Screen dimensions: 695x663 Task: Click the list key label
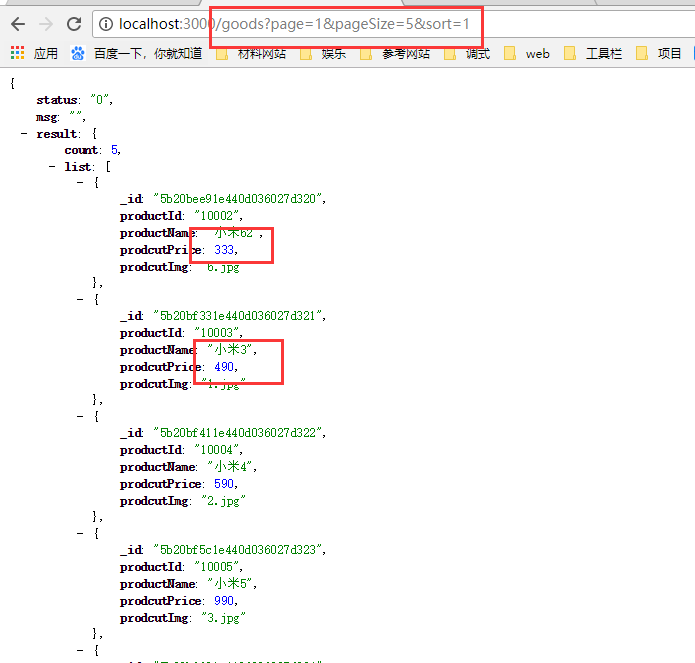click(x=78, y=167)
